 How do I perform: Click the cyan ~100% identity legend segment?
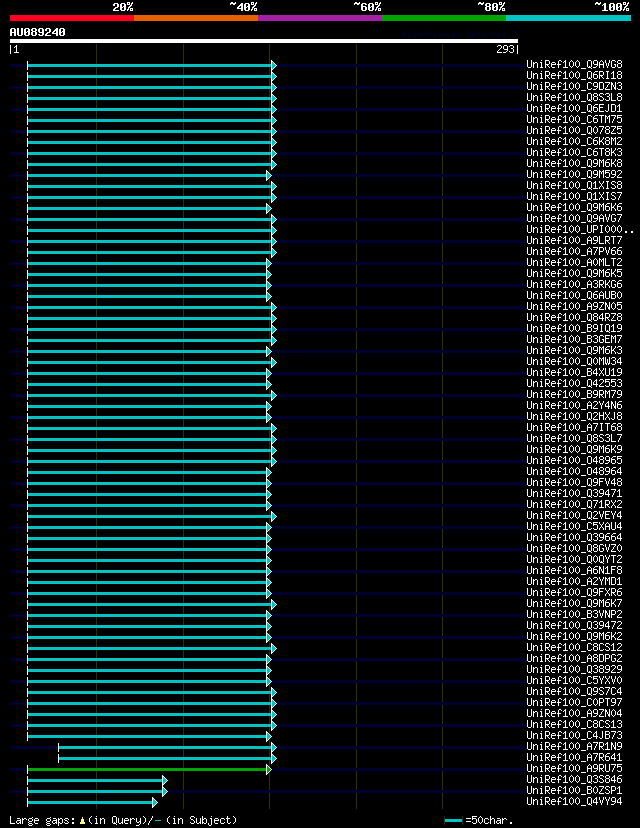[x=568, y=18]
